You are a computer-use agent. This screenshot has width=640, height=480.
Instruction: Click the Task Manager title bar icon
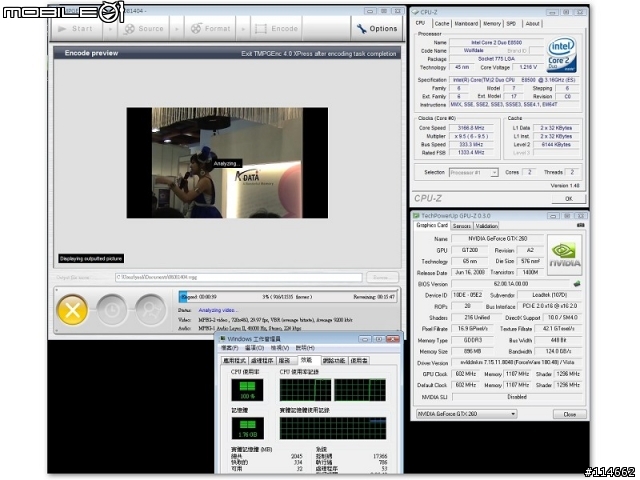222,339
